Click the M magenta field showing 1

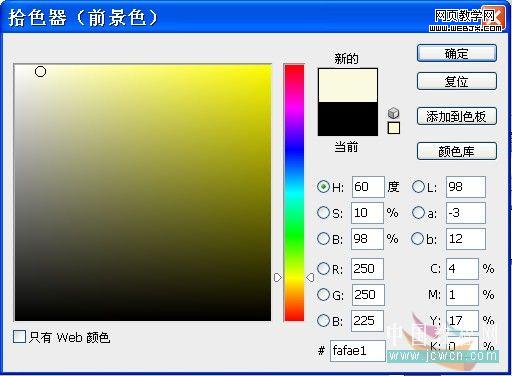[462, 294]
